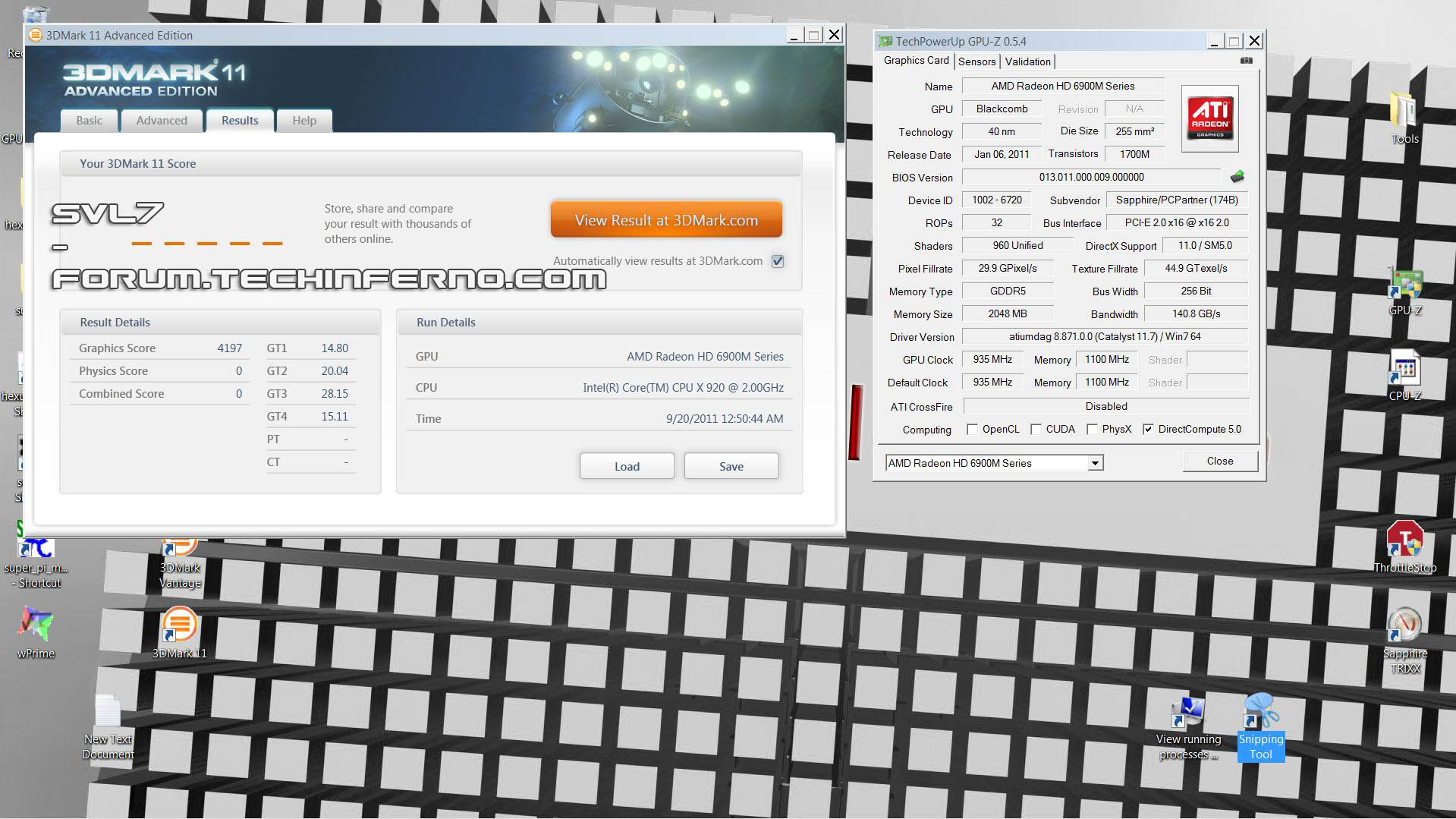The height and width of the screenshot is (819, 1456).
Task: Enable the PhysX checkbox in GPU-Z
Action: tap(1092, 430)
